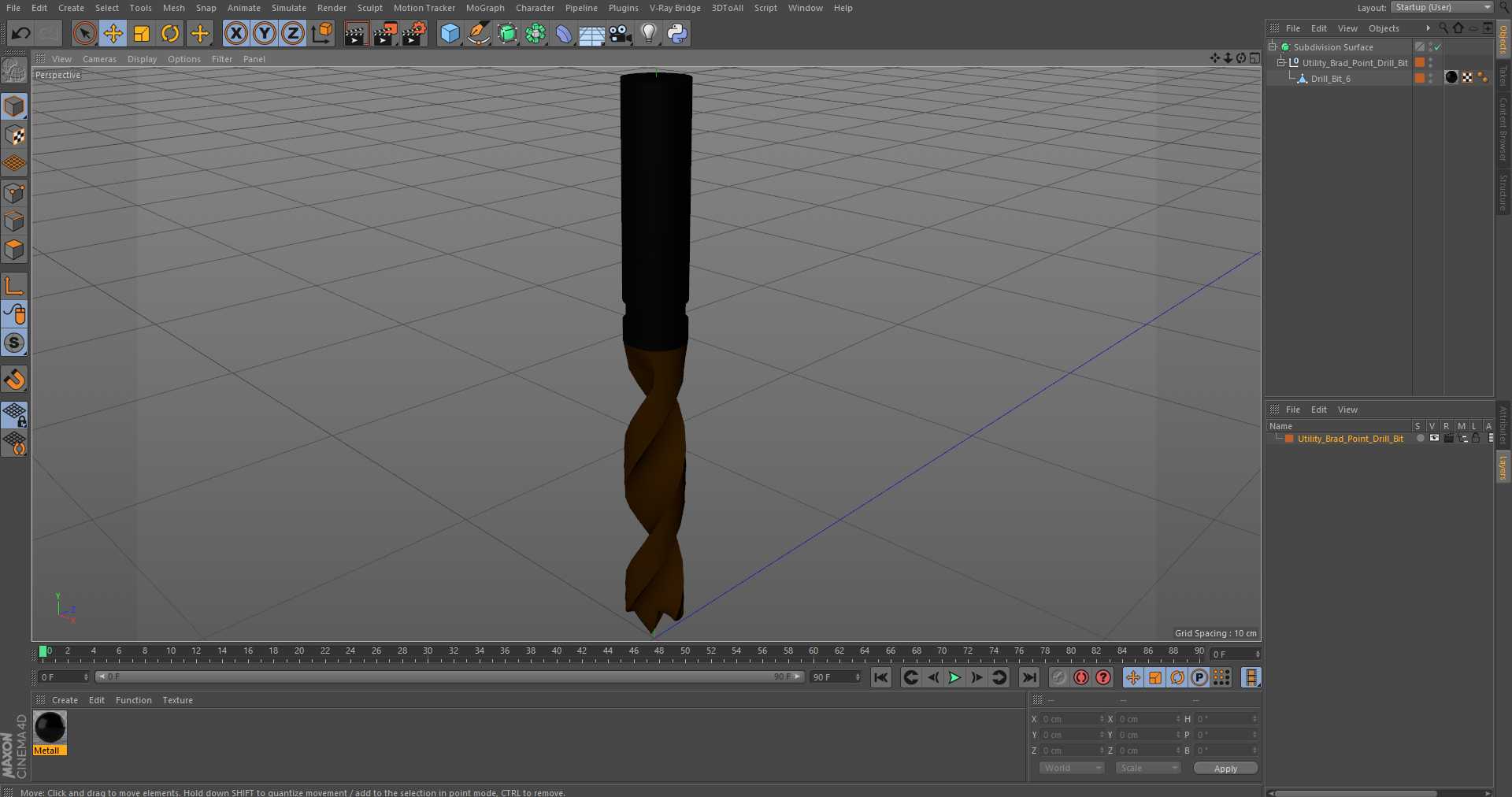Switch to Texture mode icon

14,135
